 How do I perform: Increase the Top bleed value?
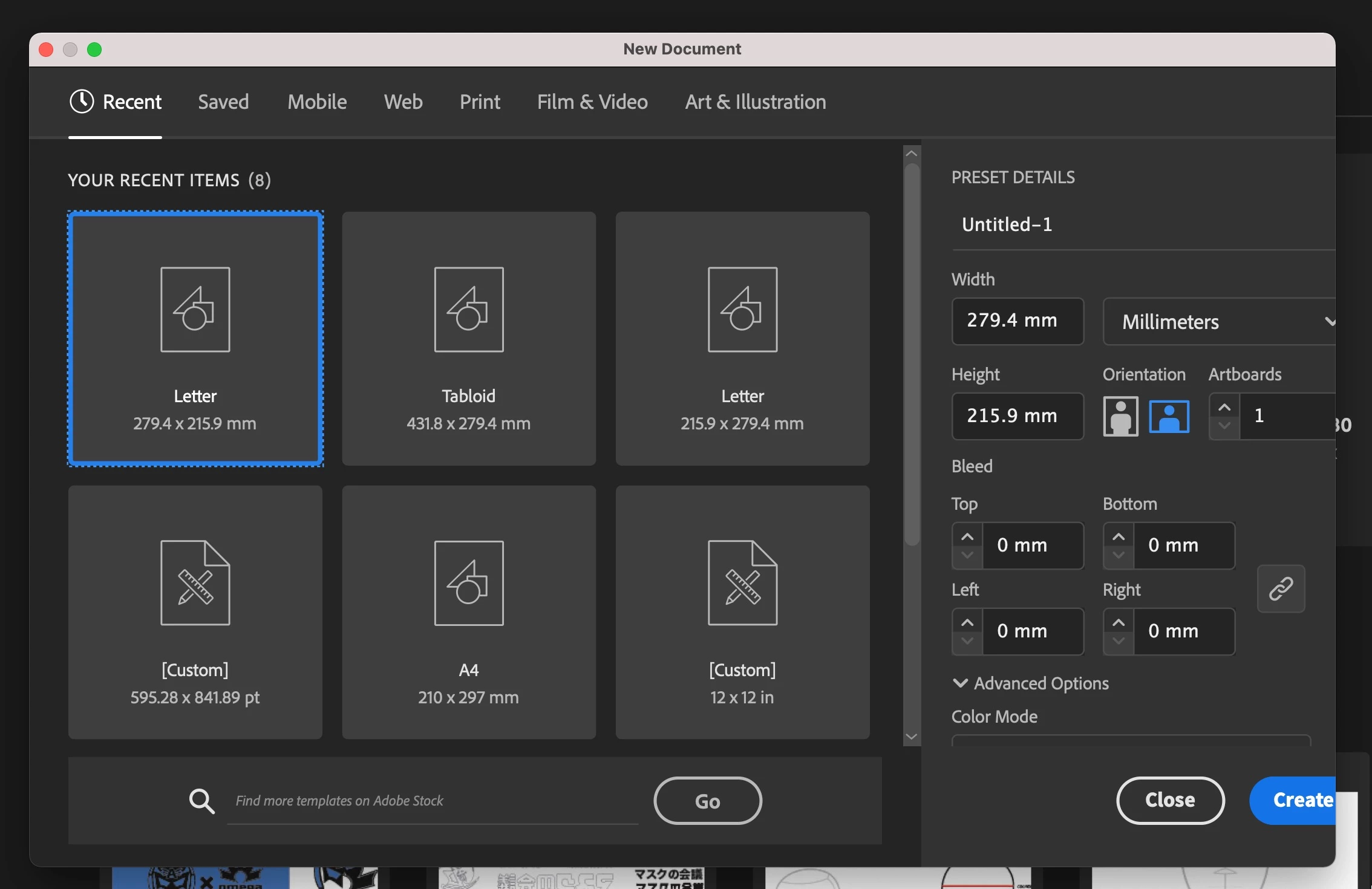coord(967,536)
